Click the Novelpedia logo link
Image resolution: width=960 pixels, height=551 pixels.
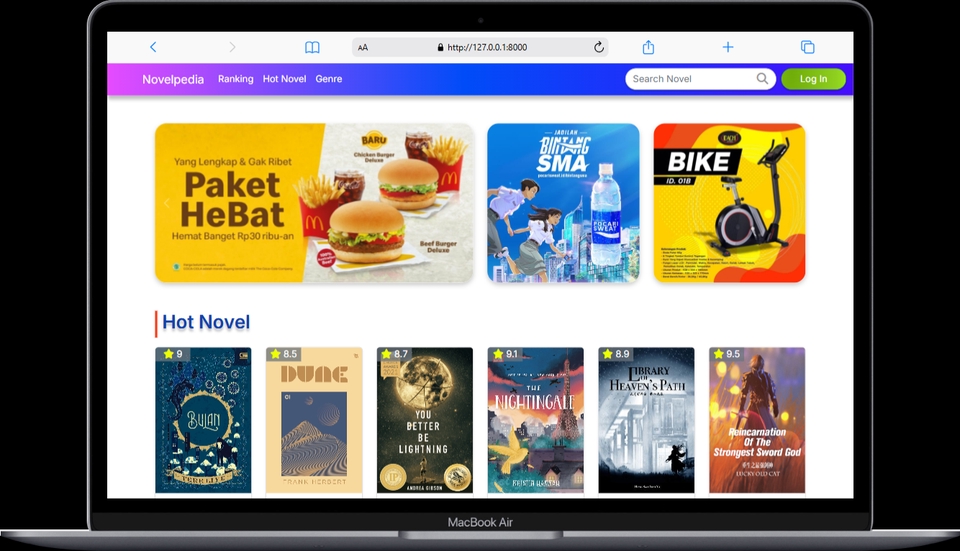tap(173, 79)
